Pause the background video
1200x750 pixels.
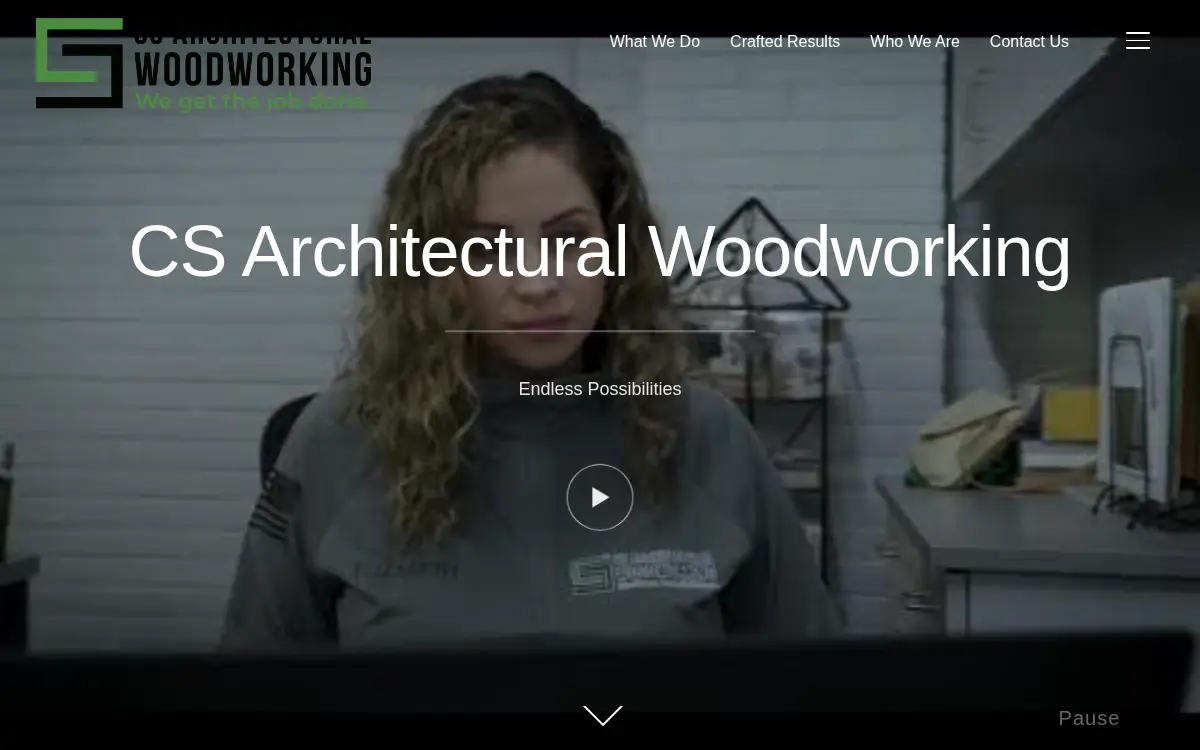click(1089, 718)
